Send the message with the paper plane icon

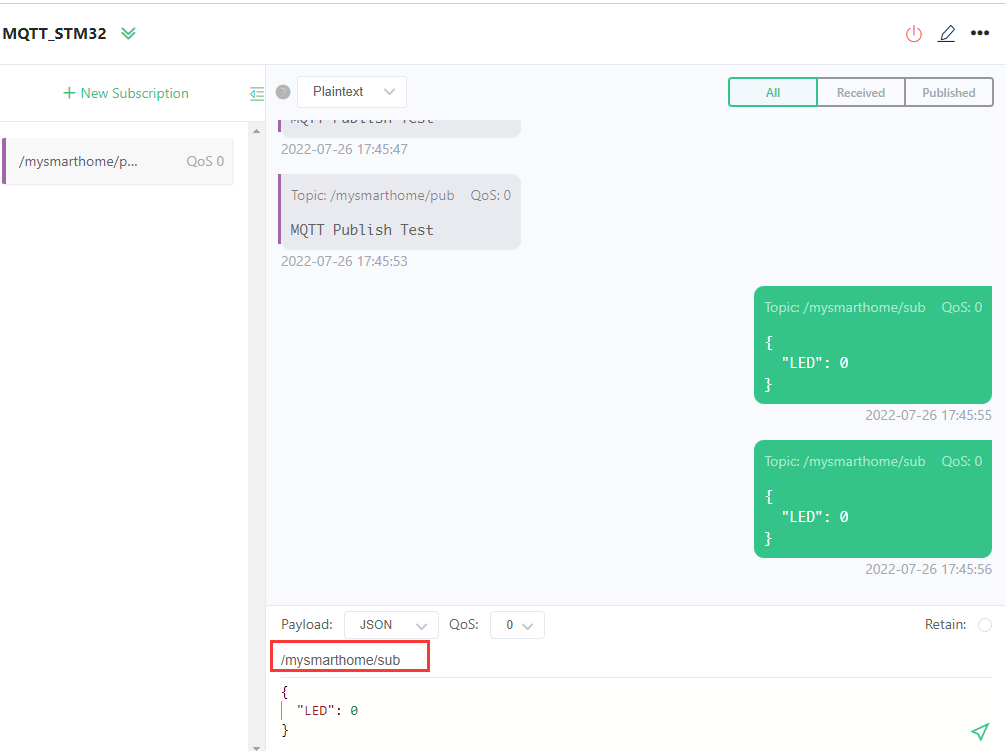(980, 732)
